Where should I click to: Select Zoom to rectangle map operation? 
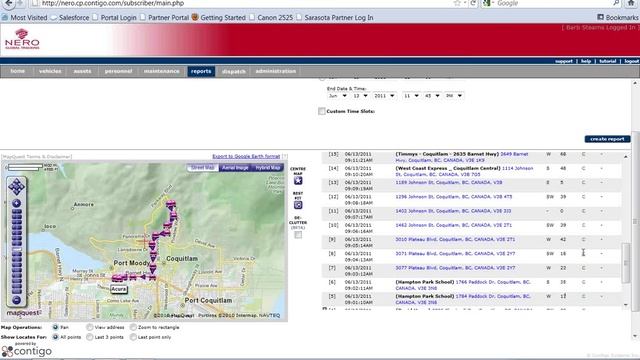(133, 327)
